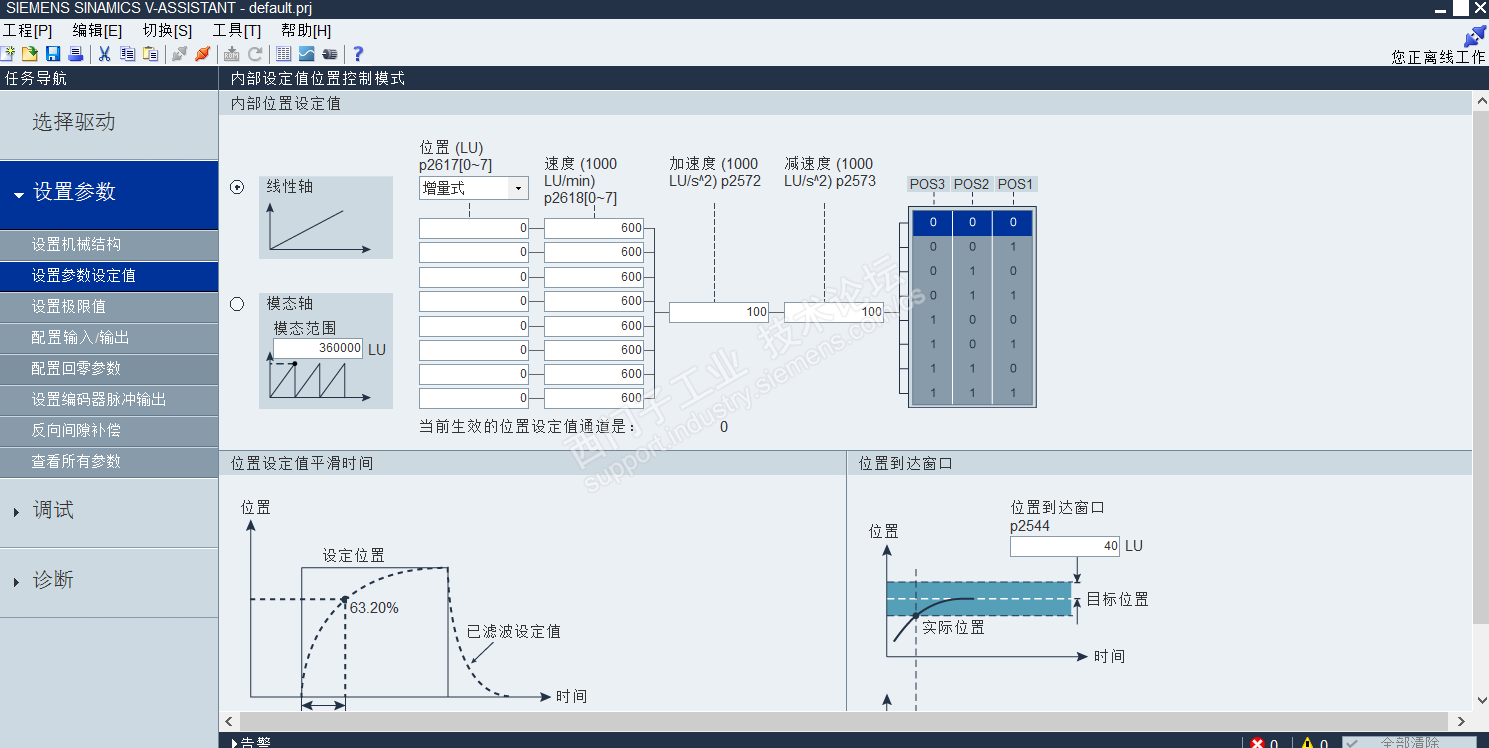Click the 减速度 p2573 input field
The image size is (1489, 748).
(x=834, y=312)
